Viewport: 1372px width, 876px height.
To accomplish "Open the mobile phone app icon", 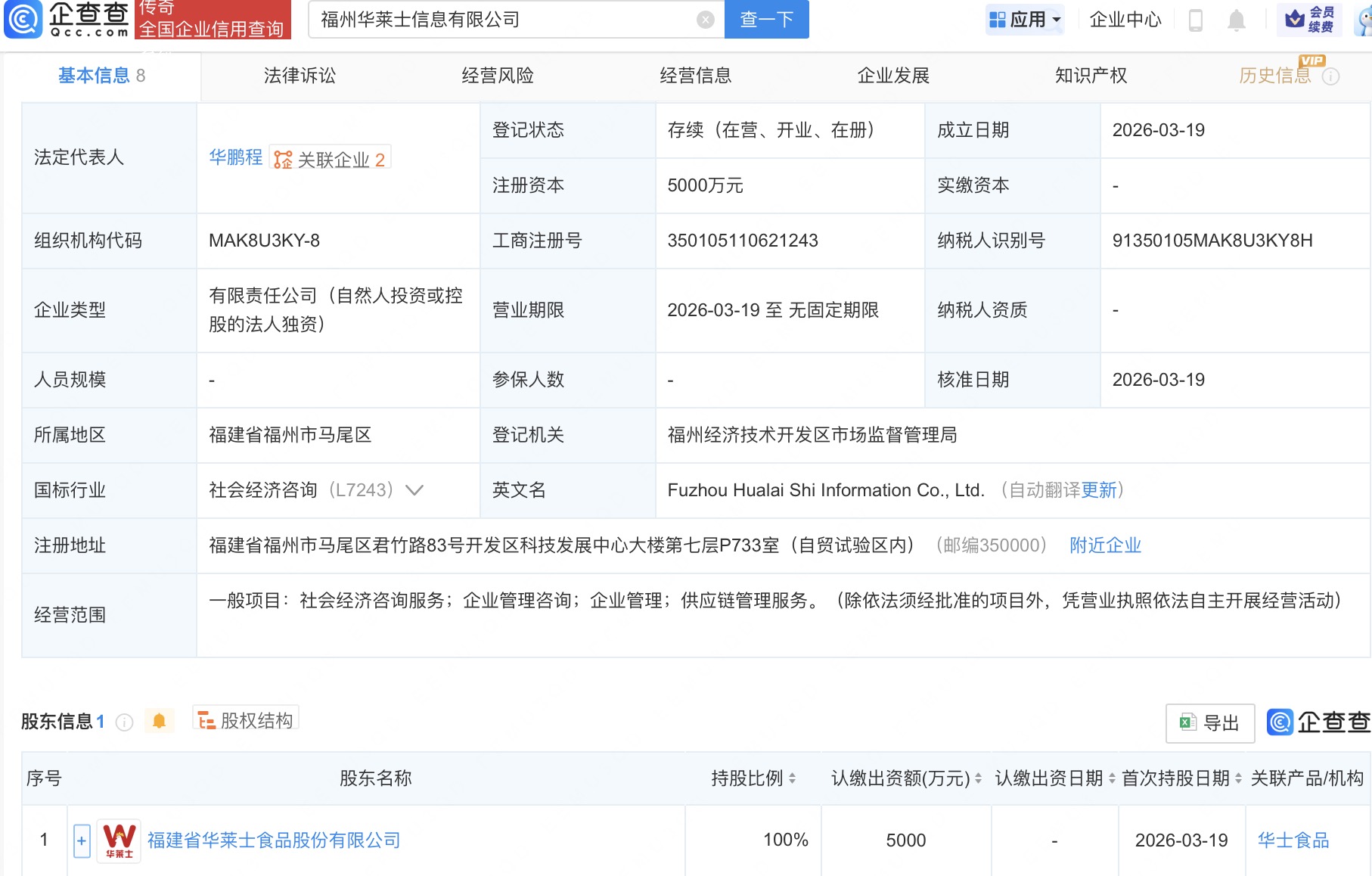I will click(1195, 20).
